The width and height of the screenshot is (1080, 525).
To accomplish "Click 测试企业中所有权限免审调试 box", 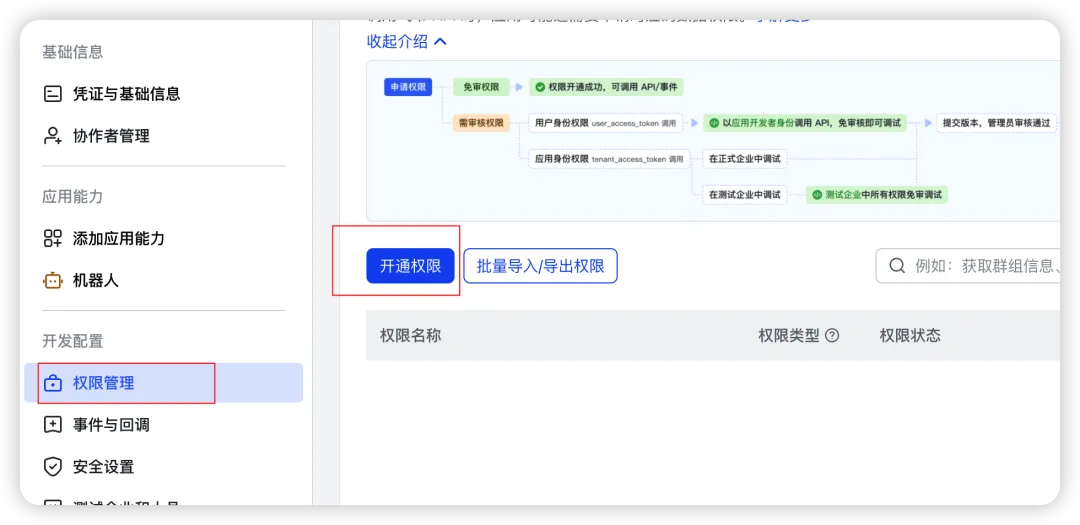I will tap(877, 195).
